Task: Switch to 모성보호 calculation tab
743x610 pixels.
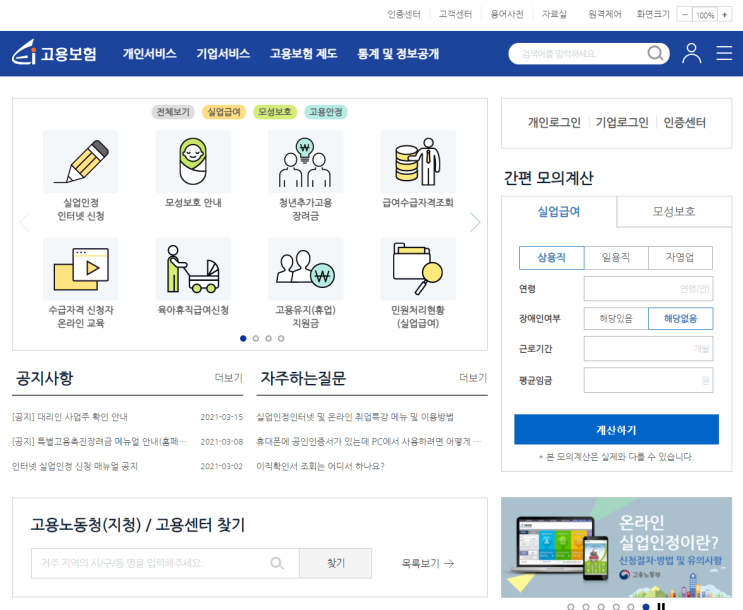Action: (x=674, y=211)
